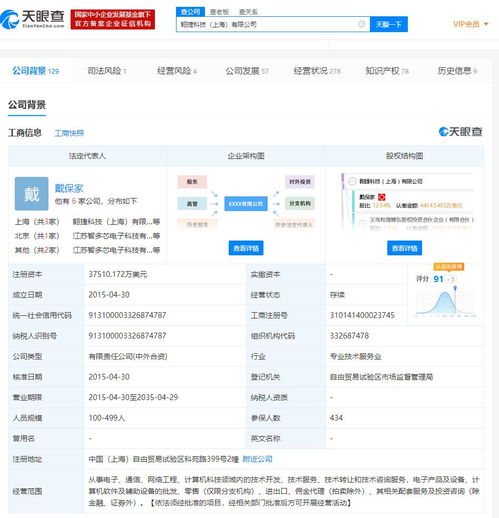499x518 pixels.
Task: Open the 公司背景 tab
Action: pyautogui.click(x=35, y=71)
